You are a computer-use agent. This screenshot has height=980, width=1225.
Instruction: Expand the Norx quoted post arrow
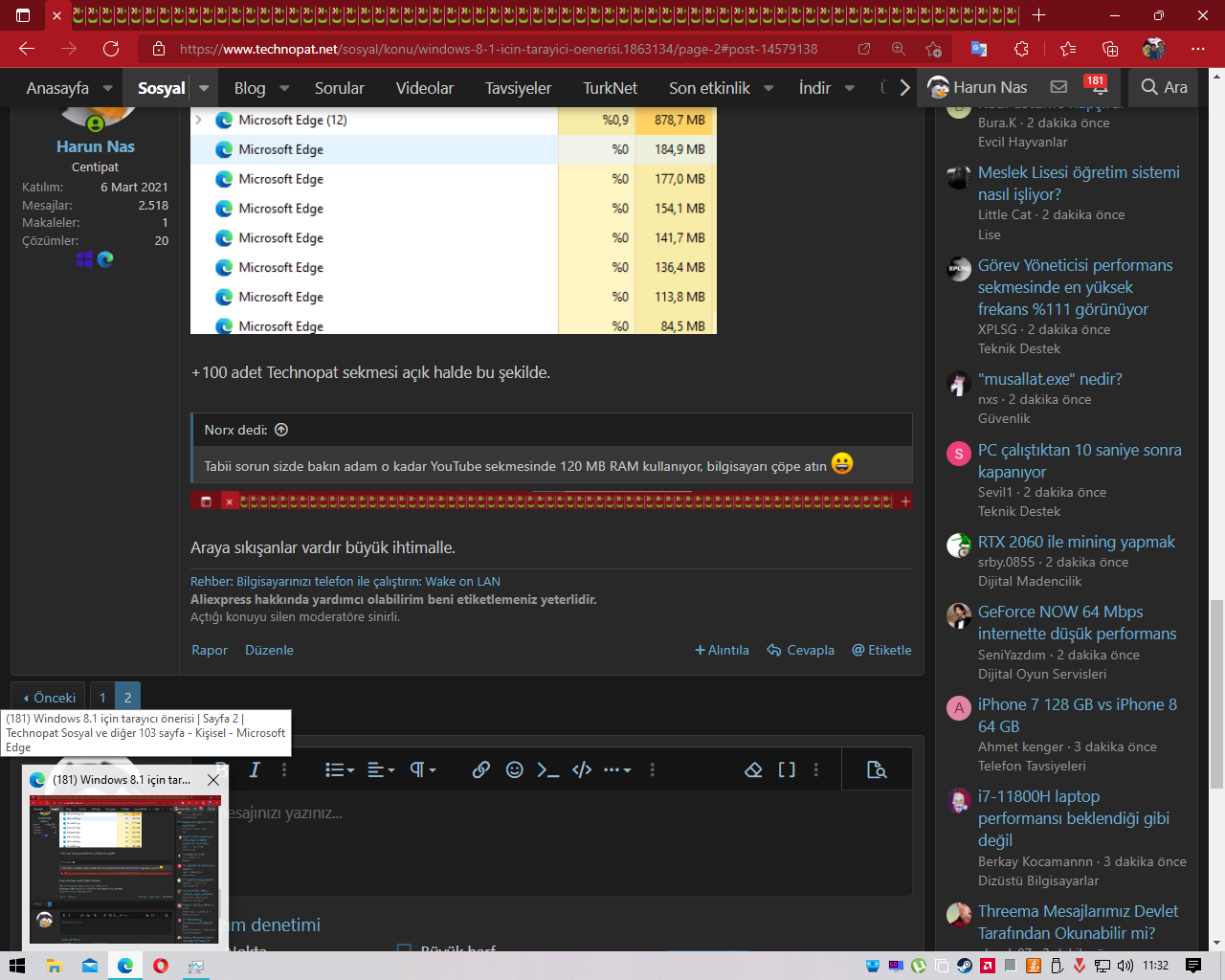(x=281, y=430)
